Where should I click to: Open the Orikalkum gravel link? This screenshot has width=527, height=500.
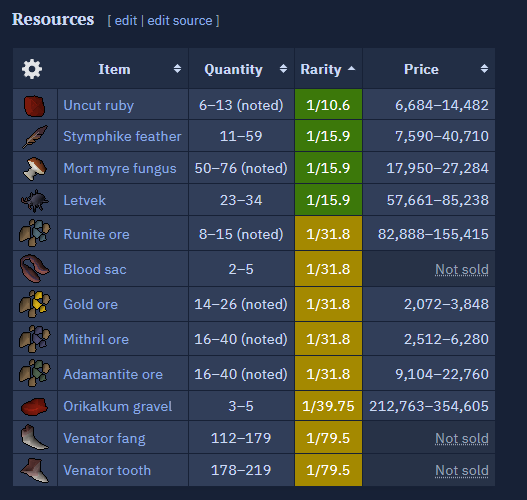(118, 407)
